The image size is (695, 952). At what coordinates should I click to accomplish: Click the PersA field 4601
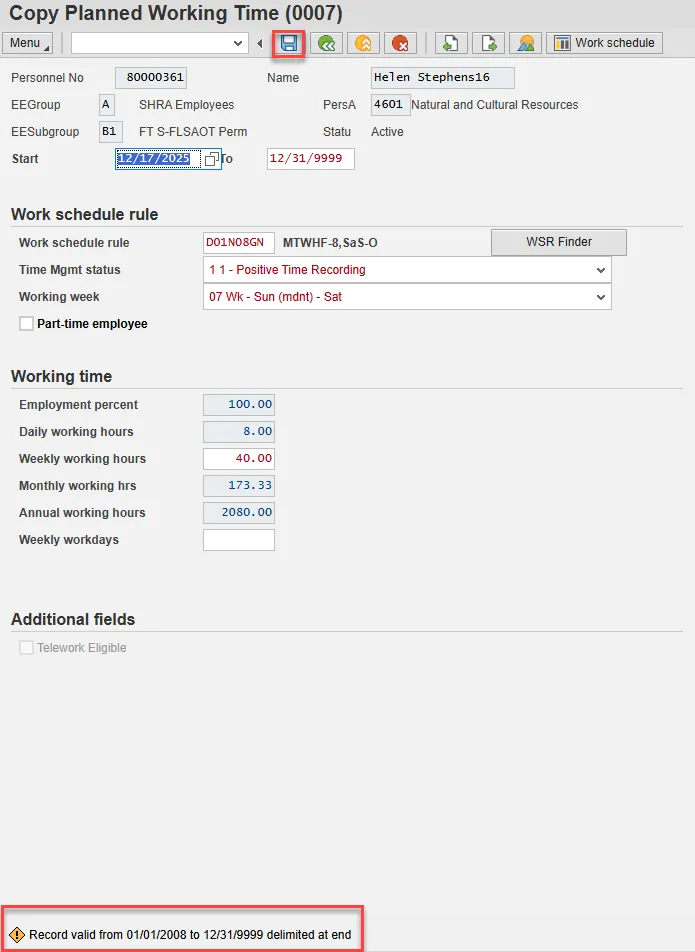pos(390,104)
